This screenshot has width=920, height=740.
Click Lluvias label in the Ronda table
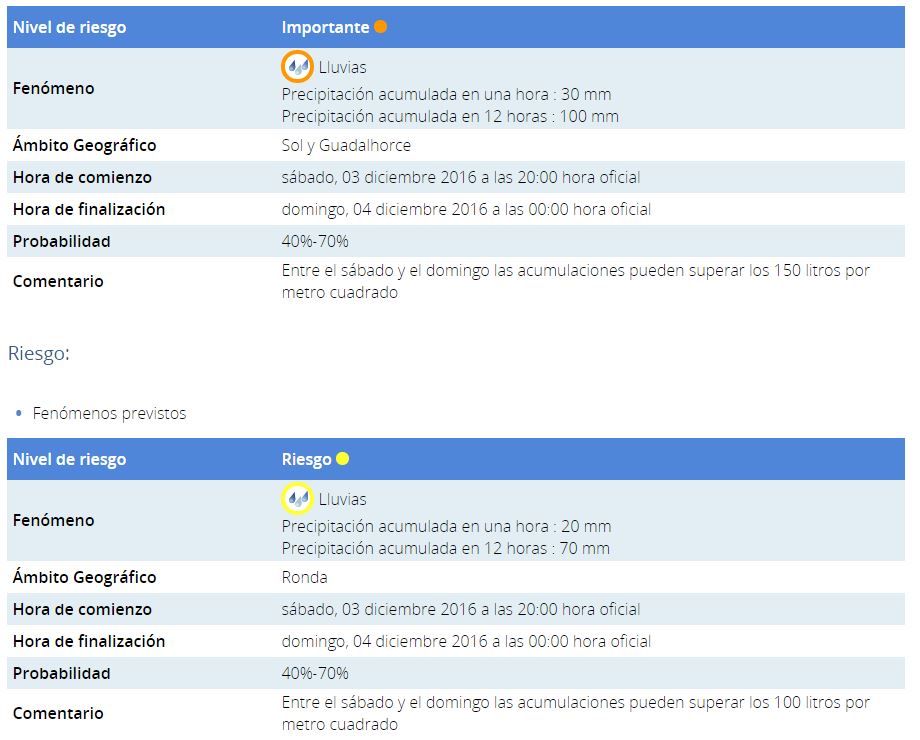[x=342, y=499]
